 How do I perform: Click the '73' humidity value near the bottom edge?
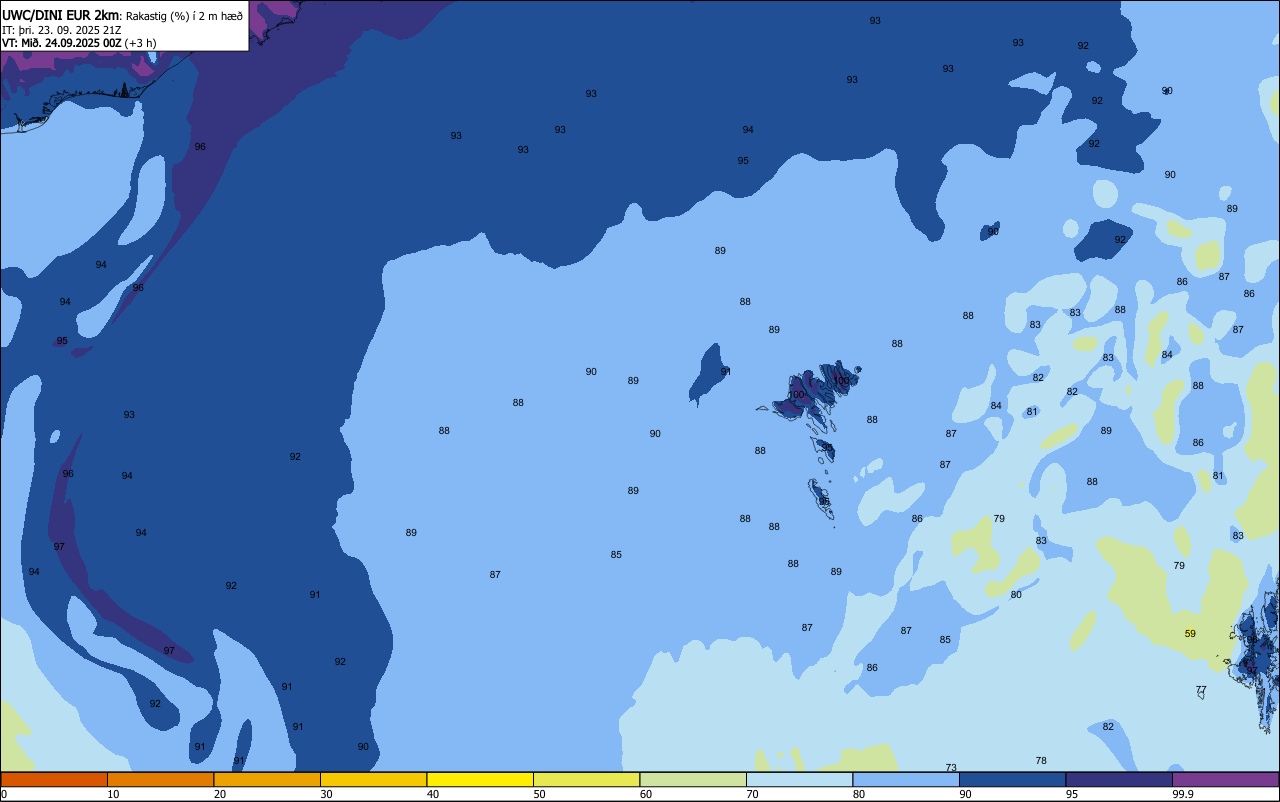tap(951, 768)
